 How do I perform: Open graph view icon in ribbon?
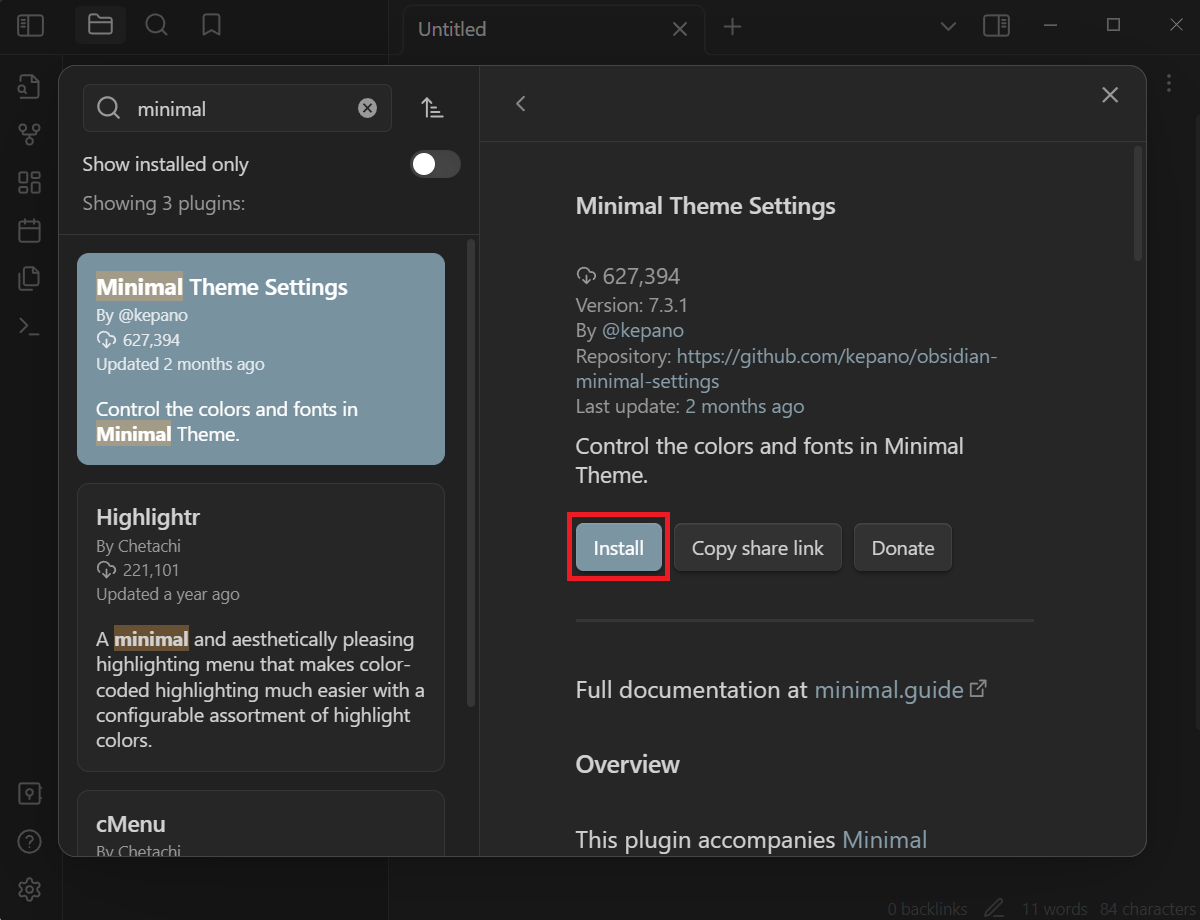(x=29, y=134)
